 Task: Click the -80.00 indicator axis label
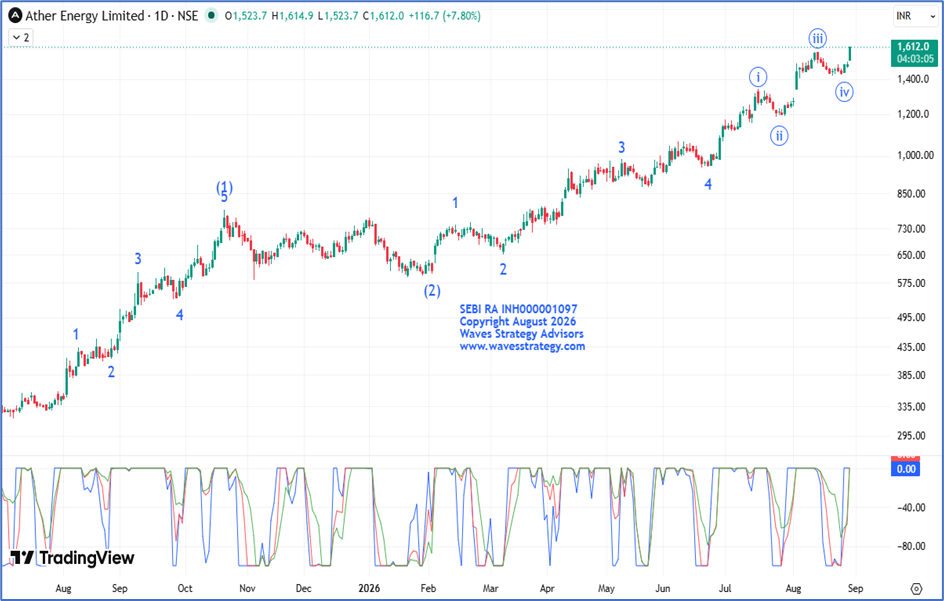pos(911,546)
